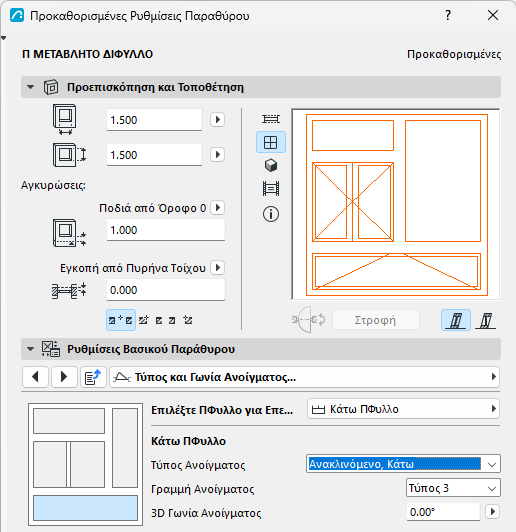Open Τύπος Ανοίγματος combo box
This screenshot has height=532, width=516.
pos(403,464)
